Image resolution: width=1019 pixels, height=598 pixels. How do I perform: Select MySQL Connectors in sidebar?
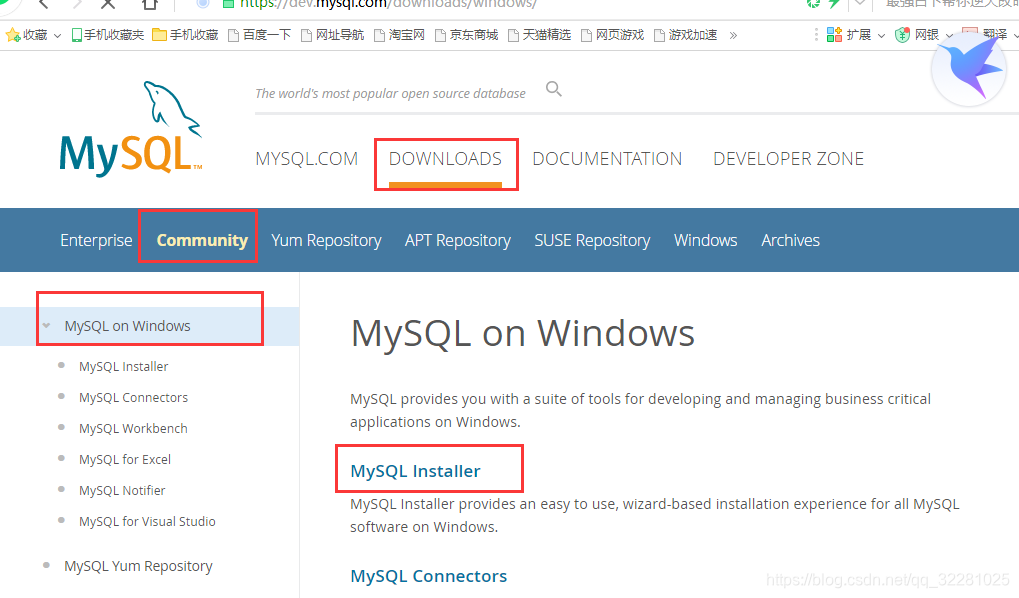click(x=133, y=397)
